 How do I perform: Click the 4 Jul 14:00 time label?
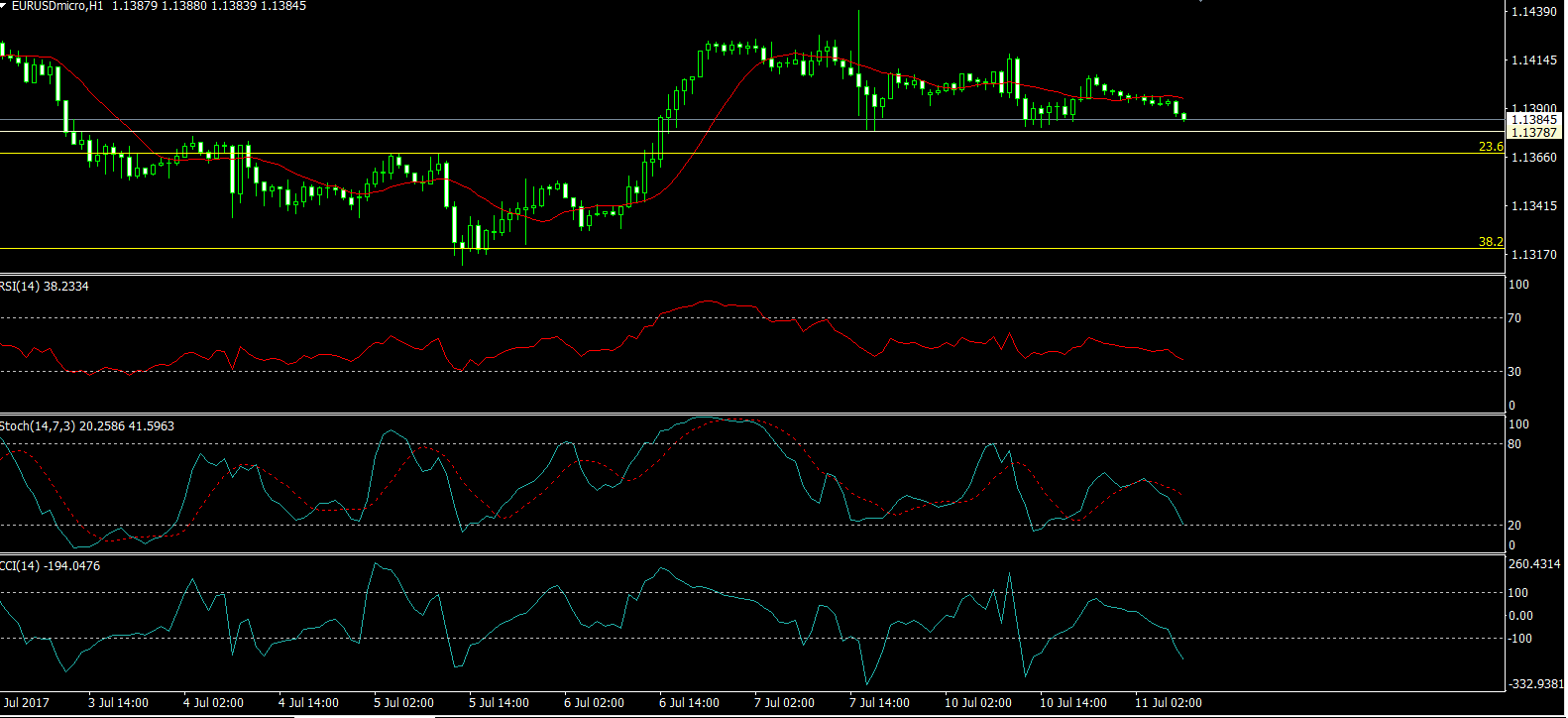click(309, 702)
